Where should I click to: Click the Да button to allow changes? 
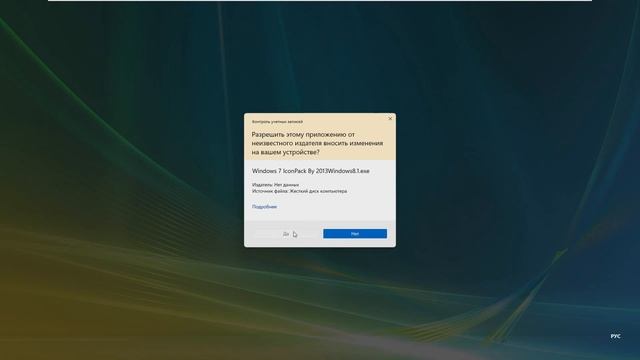pyautogui.click(x=286, y=233)
